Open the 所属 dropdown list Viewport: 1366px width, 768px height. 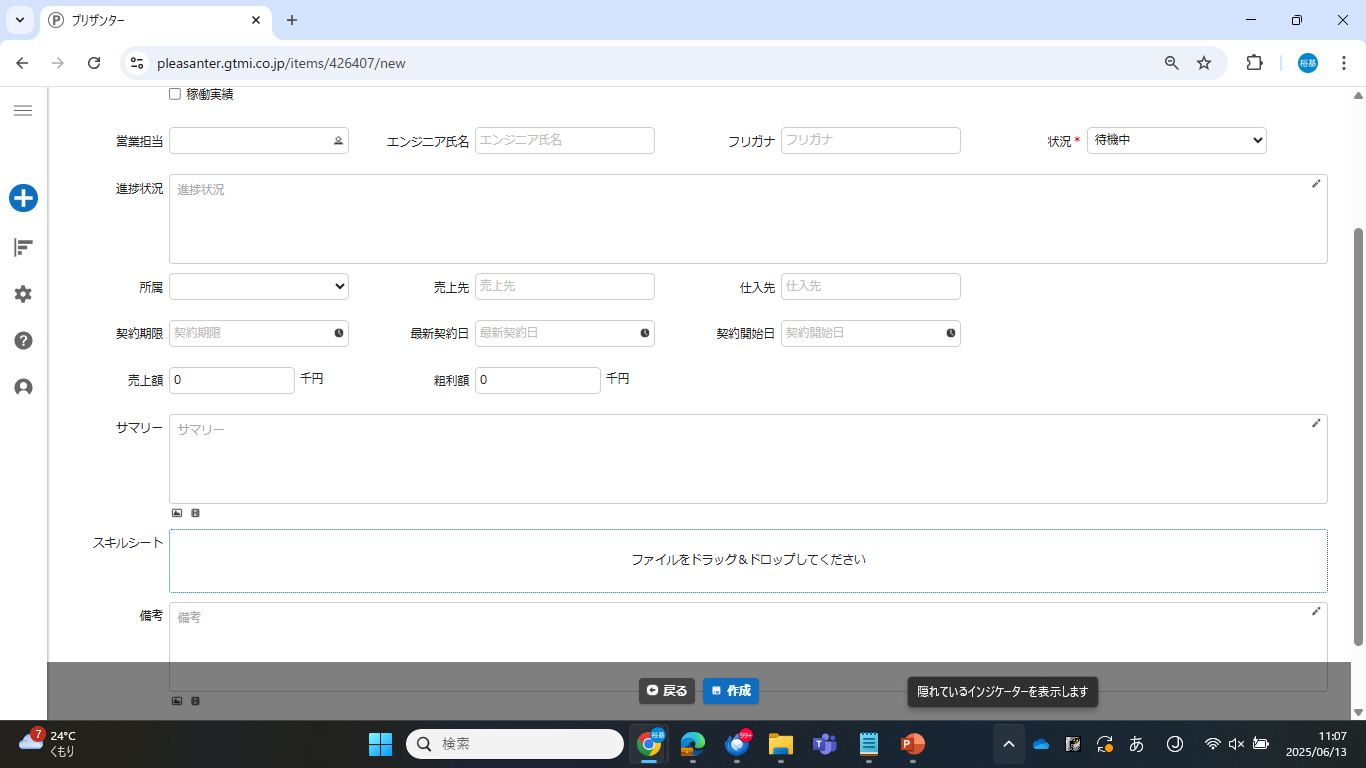pos(258,287)
